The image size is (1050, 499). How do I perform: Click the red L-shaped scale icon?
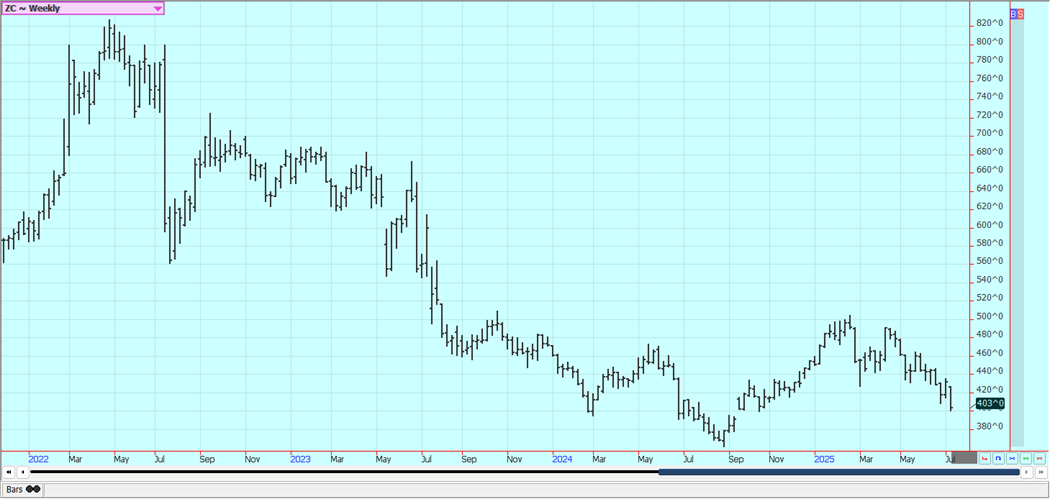985,459
